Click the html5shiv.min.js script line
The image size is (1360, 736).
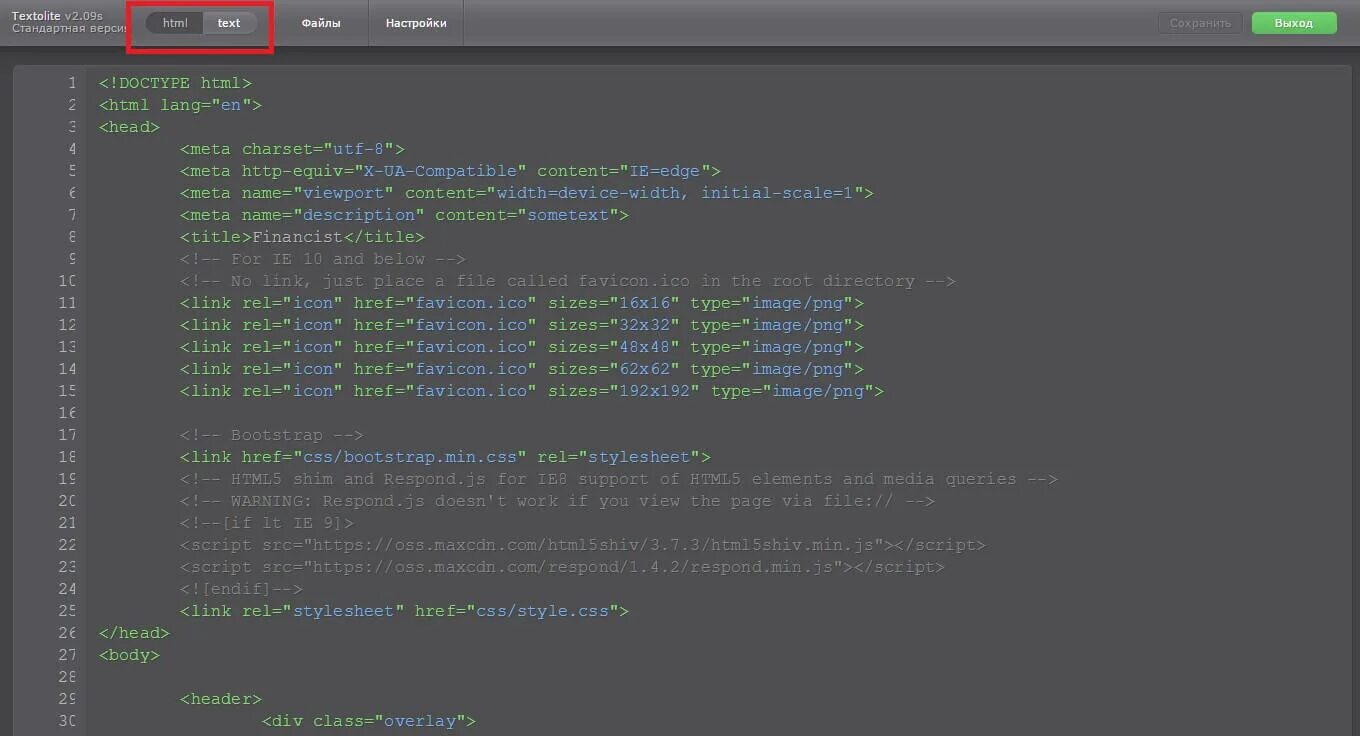coord(583,545)
